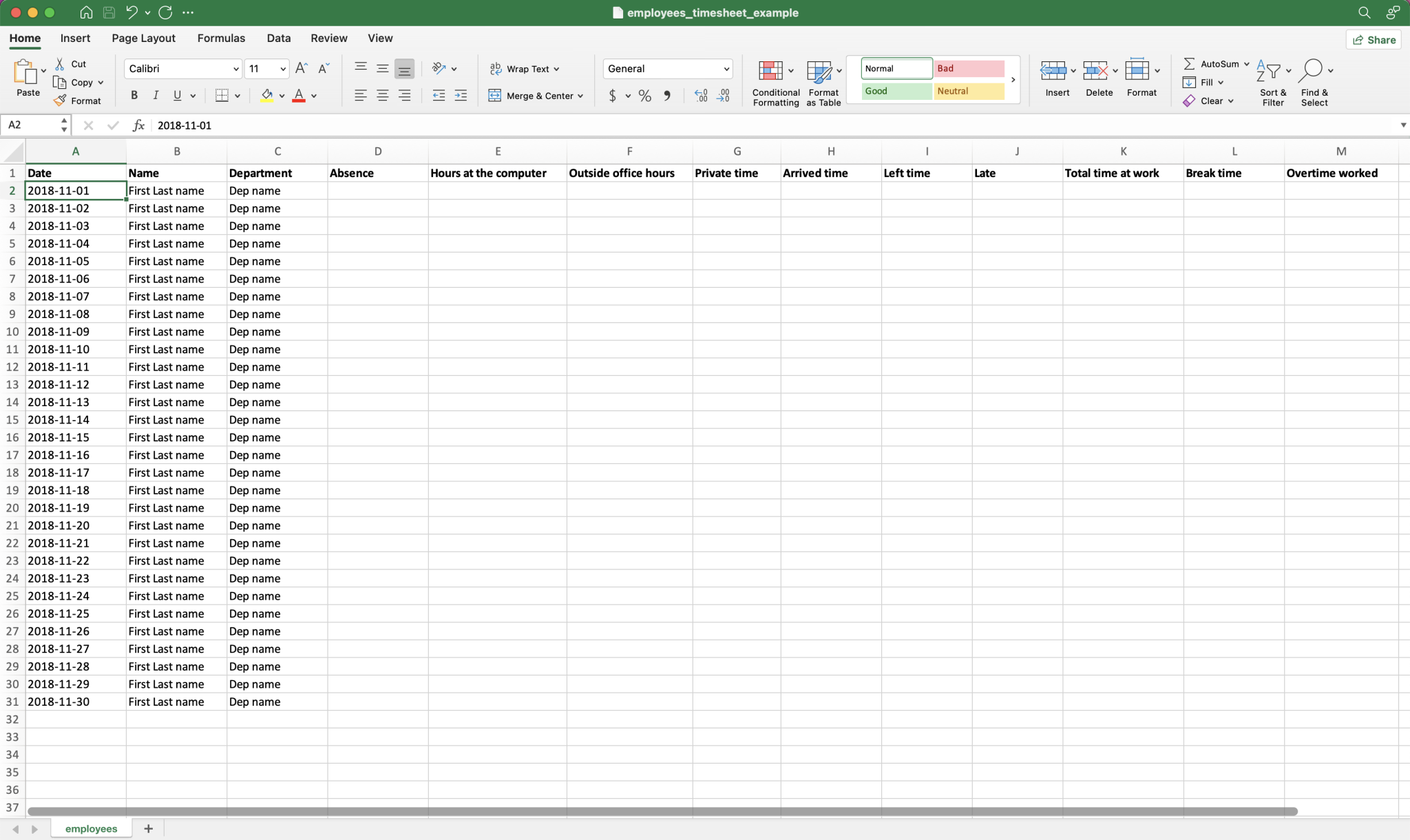Click the Merge & Center icon

(x=495, y=96)
